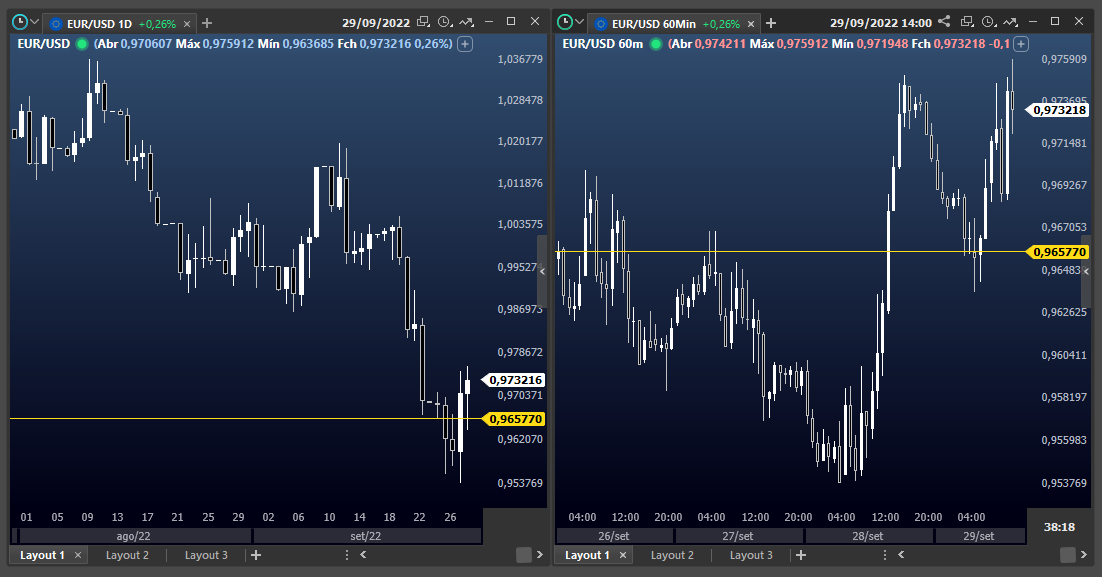Click the plus box after the 1D OHLC values
Viewport: 1102px width, 577px height.
tap(465, 43)
